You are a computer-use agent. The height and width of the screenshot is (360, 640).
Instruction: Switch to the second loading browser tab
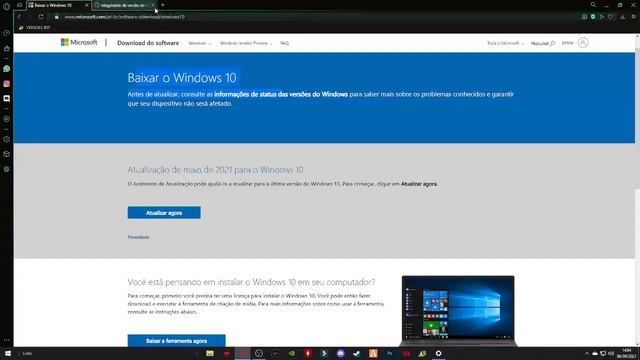coord(124,5)
